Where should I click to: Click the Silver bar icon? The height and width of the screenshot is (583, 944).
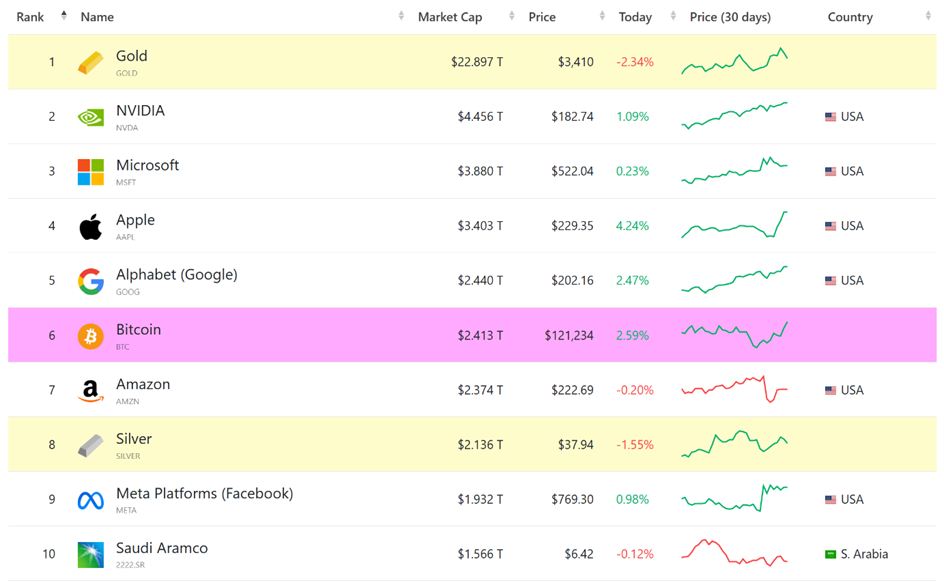90,446
